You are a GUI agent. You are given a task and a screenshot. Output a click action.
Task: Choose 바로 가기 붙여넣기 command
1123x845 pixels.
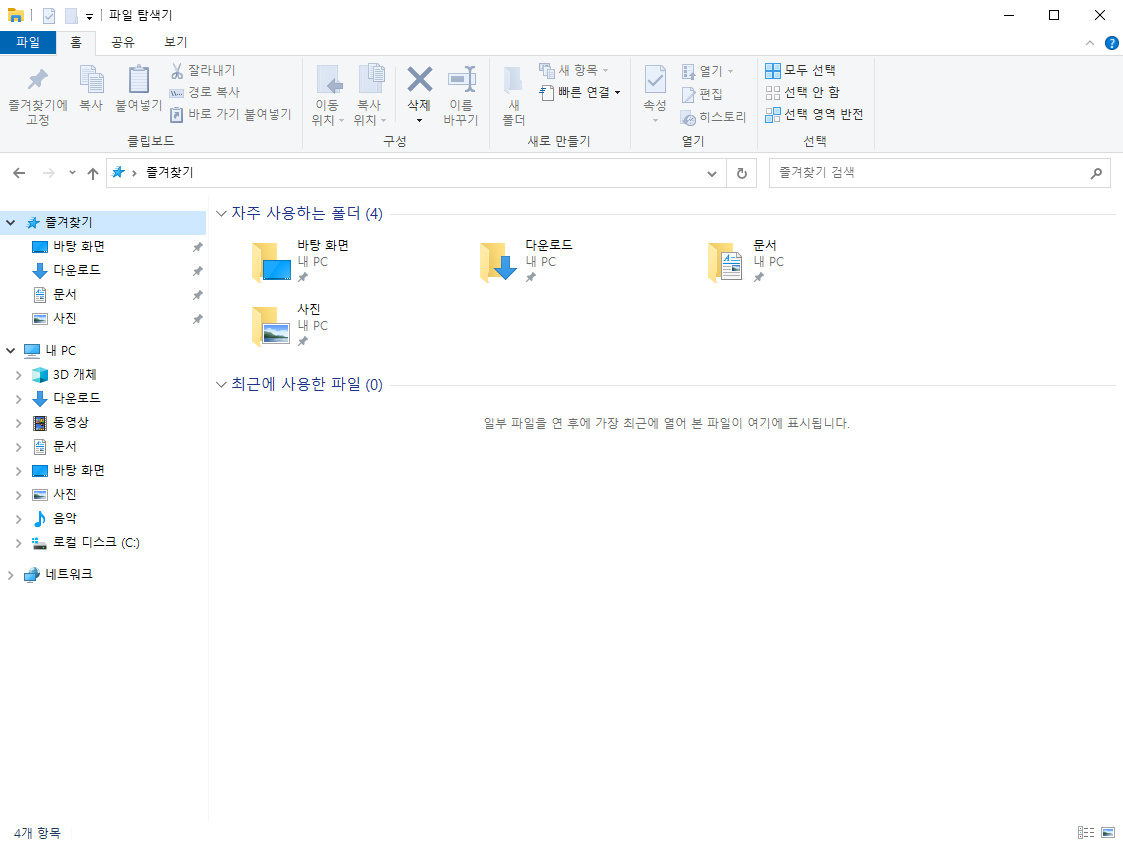coord(231,115)
